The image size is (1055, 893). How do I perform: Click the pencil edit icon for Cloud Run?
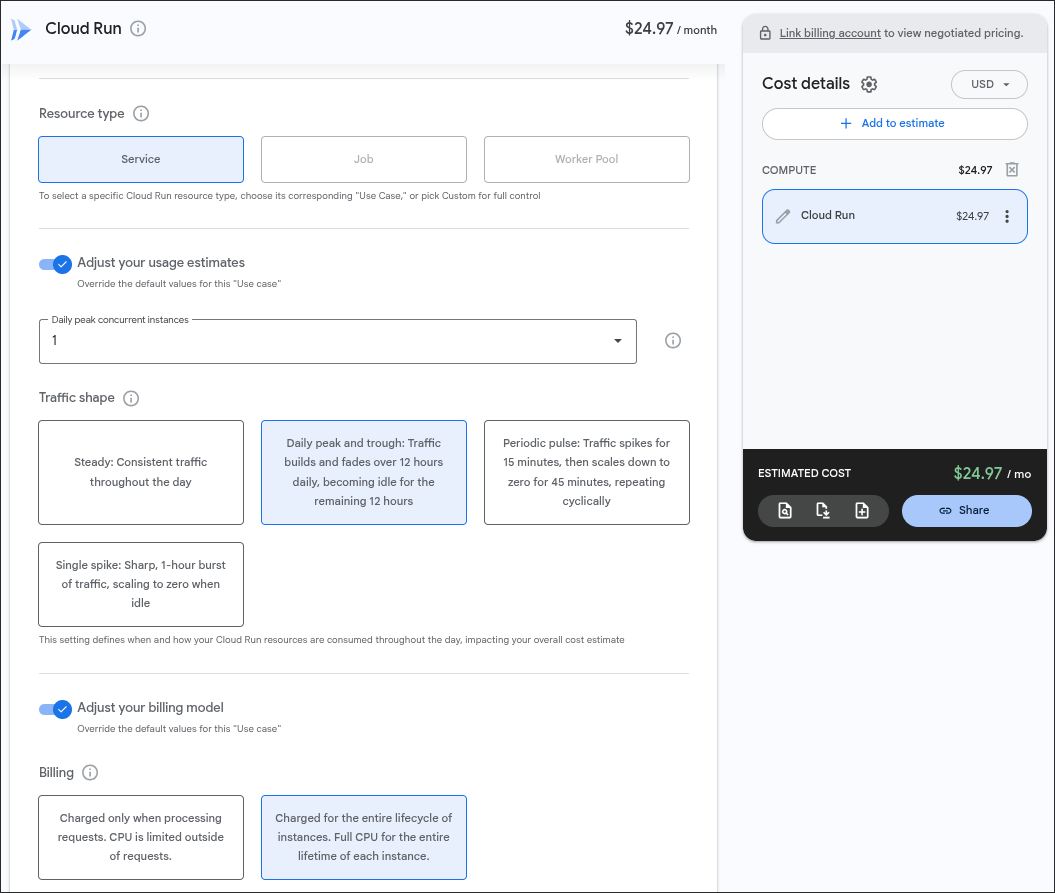pyautogui.click(x=783, y=216)
